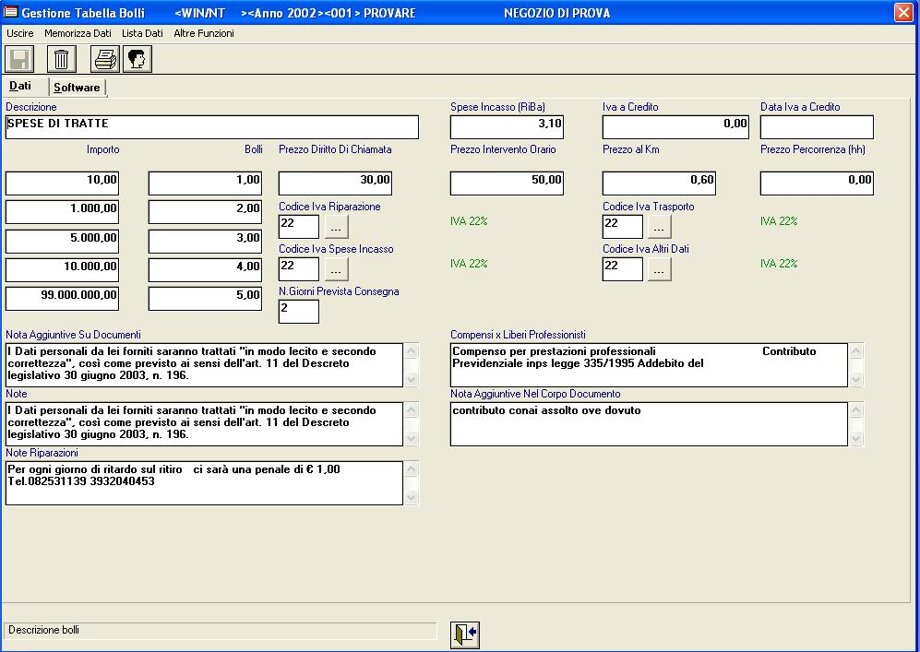Click the N.Giorni Prevista Consegna field

pyautogui.click(x=298, y=312)
